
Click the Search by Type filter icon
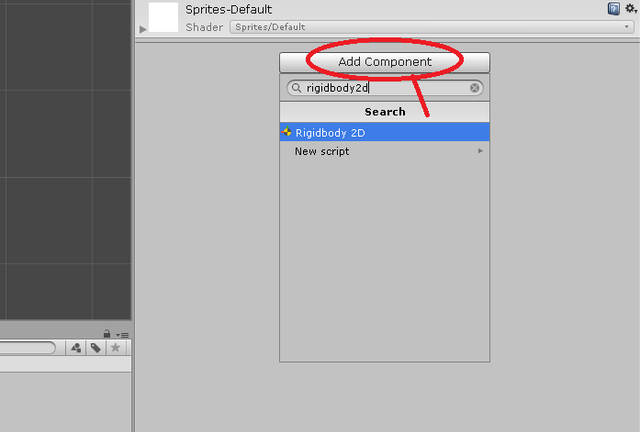[x=76, y=348]
